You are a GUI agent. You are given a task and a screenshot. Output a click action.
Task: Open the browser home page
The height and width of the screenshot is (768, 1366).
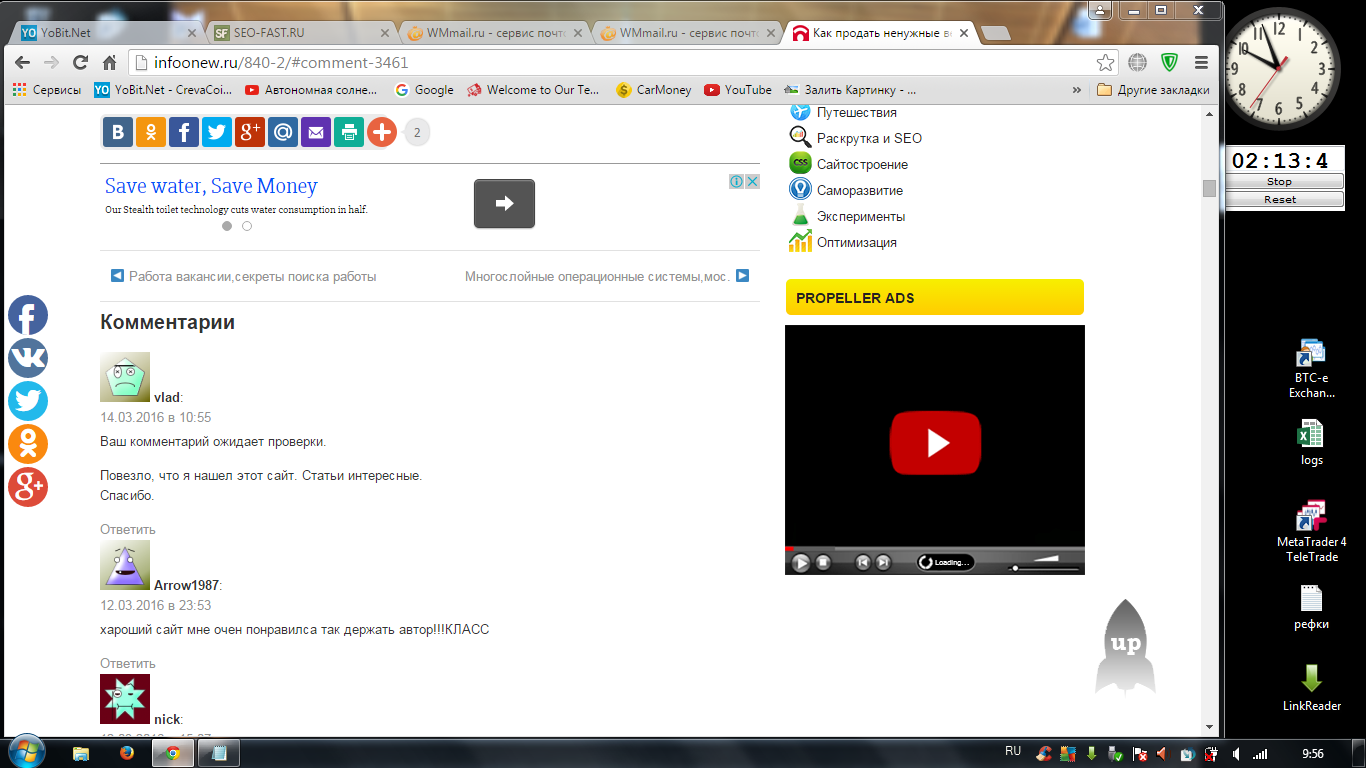click(110, 62)
